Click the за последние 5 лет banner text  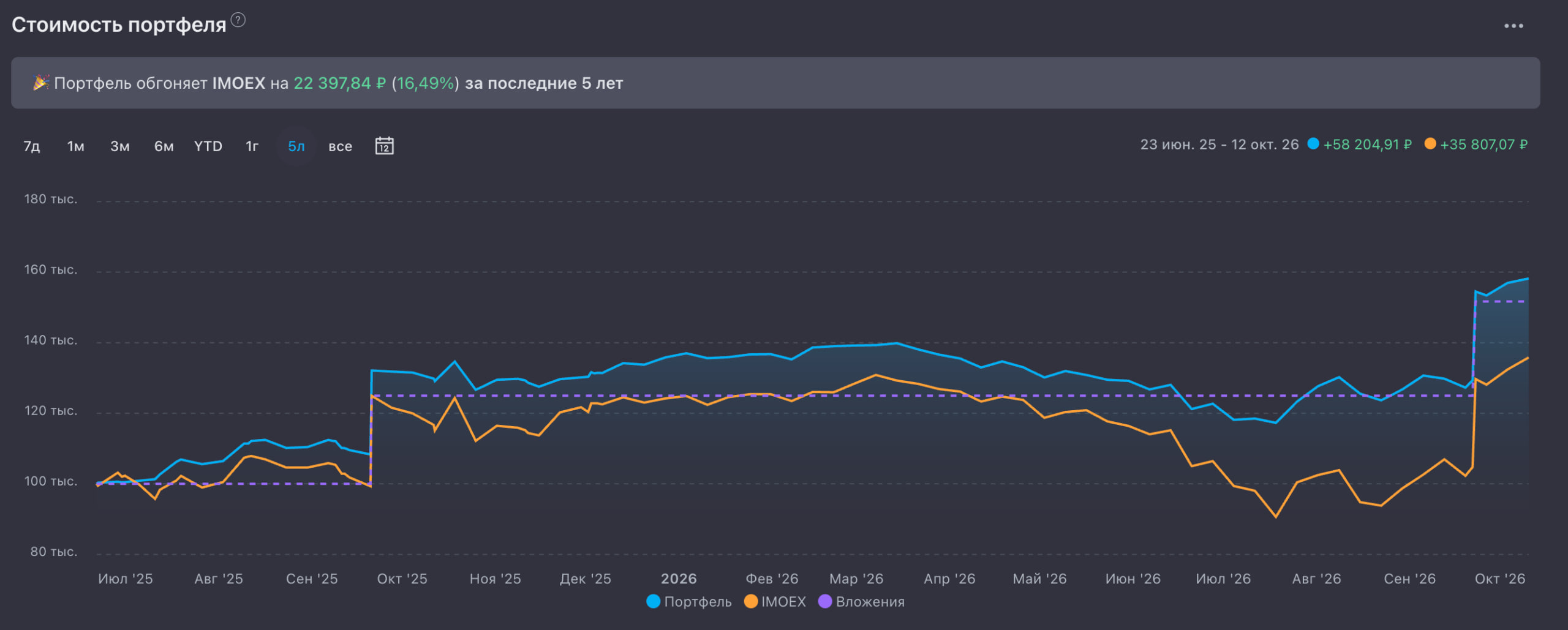click(x=544, y=83)
